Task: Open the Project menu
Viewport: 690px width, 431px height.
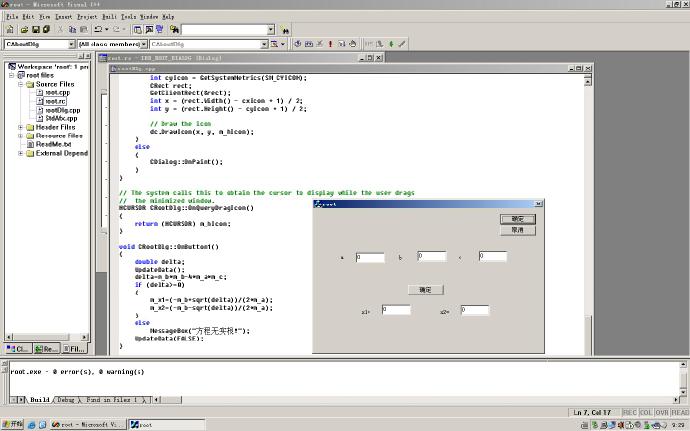Action: 87,16
